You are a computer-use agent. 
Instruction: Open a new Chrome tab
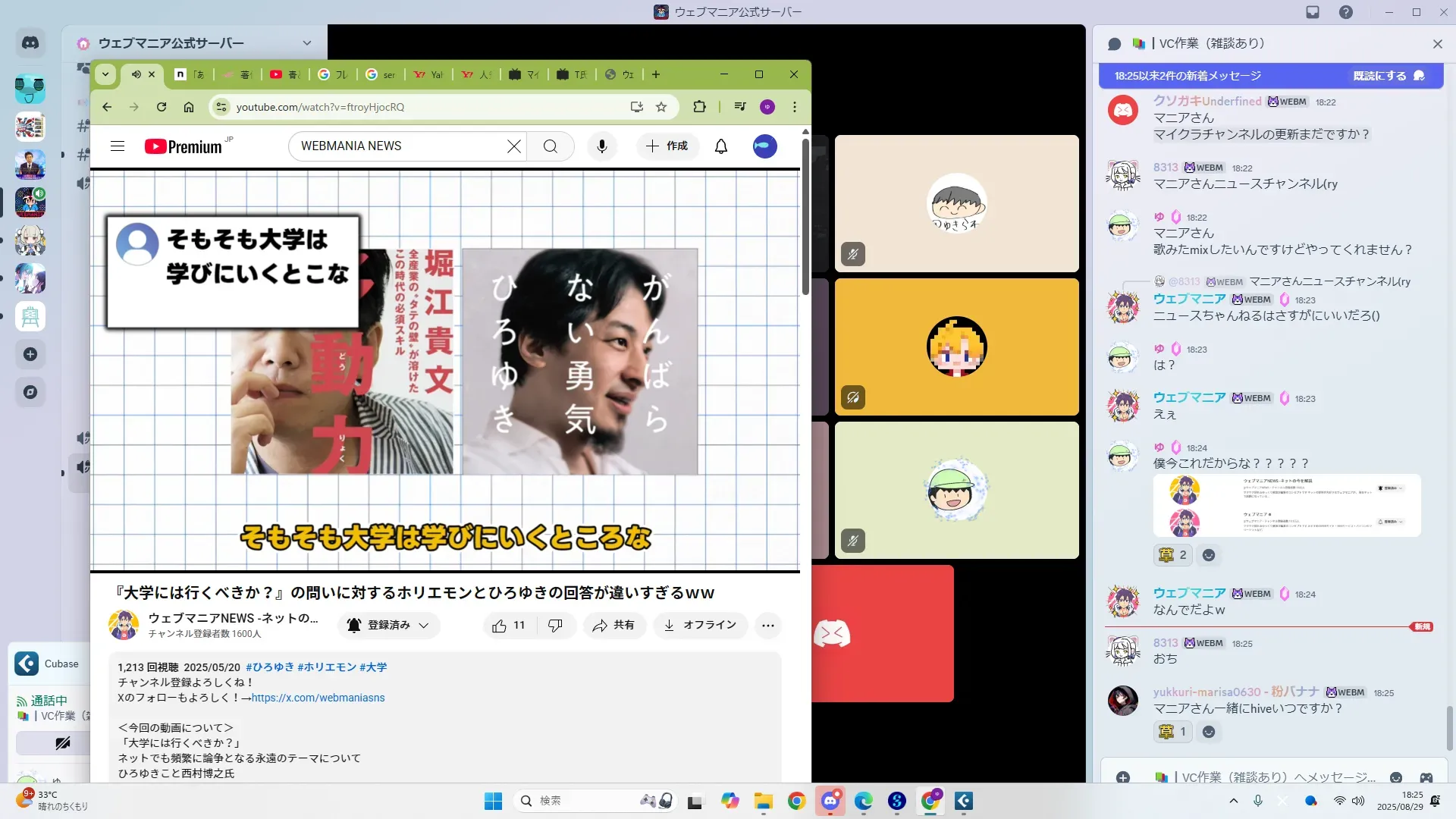pos(656,74)
